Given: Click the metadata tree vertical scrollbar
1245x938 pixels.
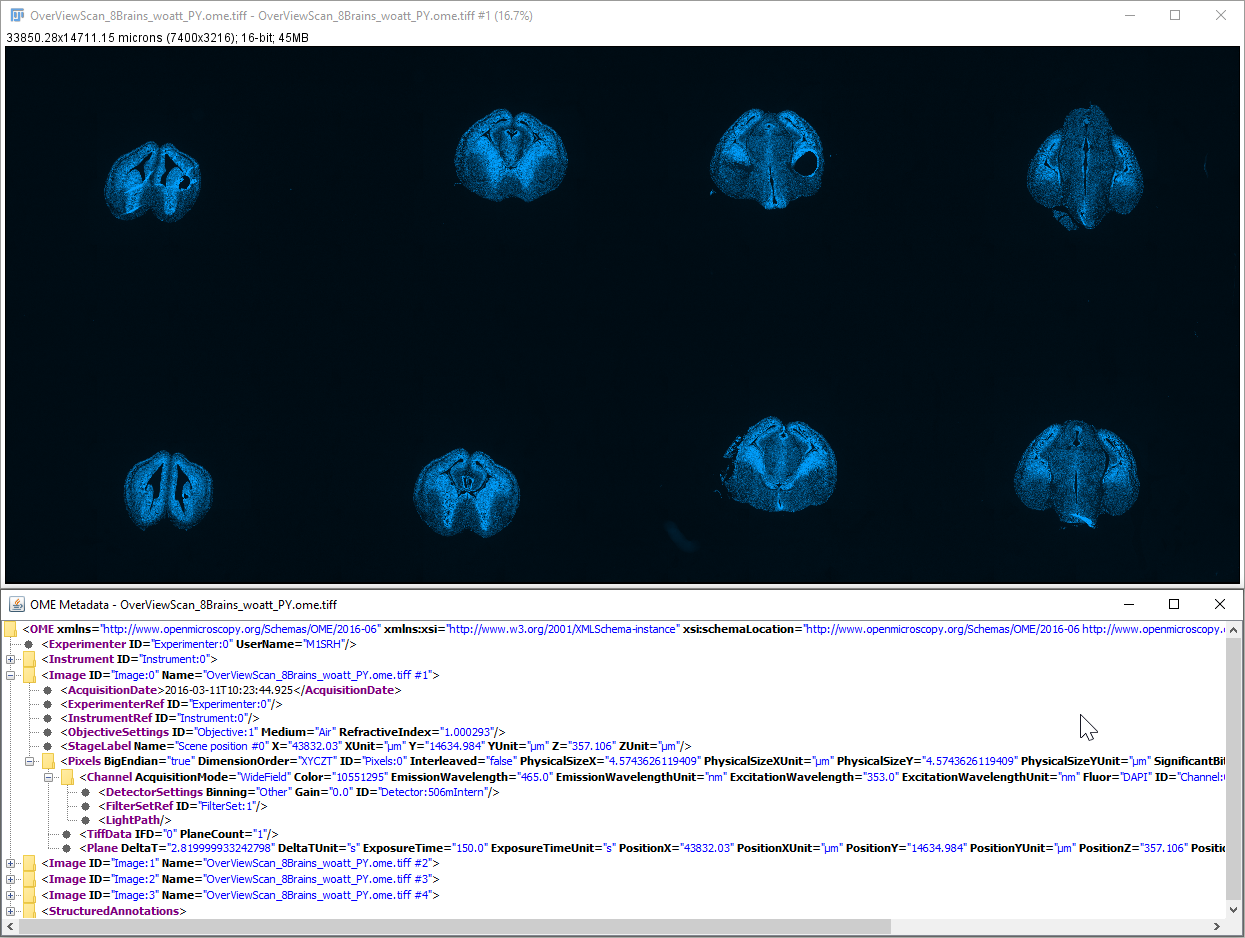Looking at the screenshot, I should click(x=1233, y=768).
